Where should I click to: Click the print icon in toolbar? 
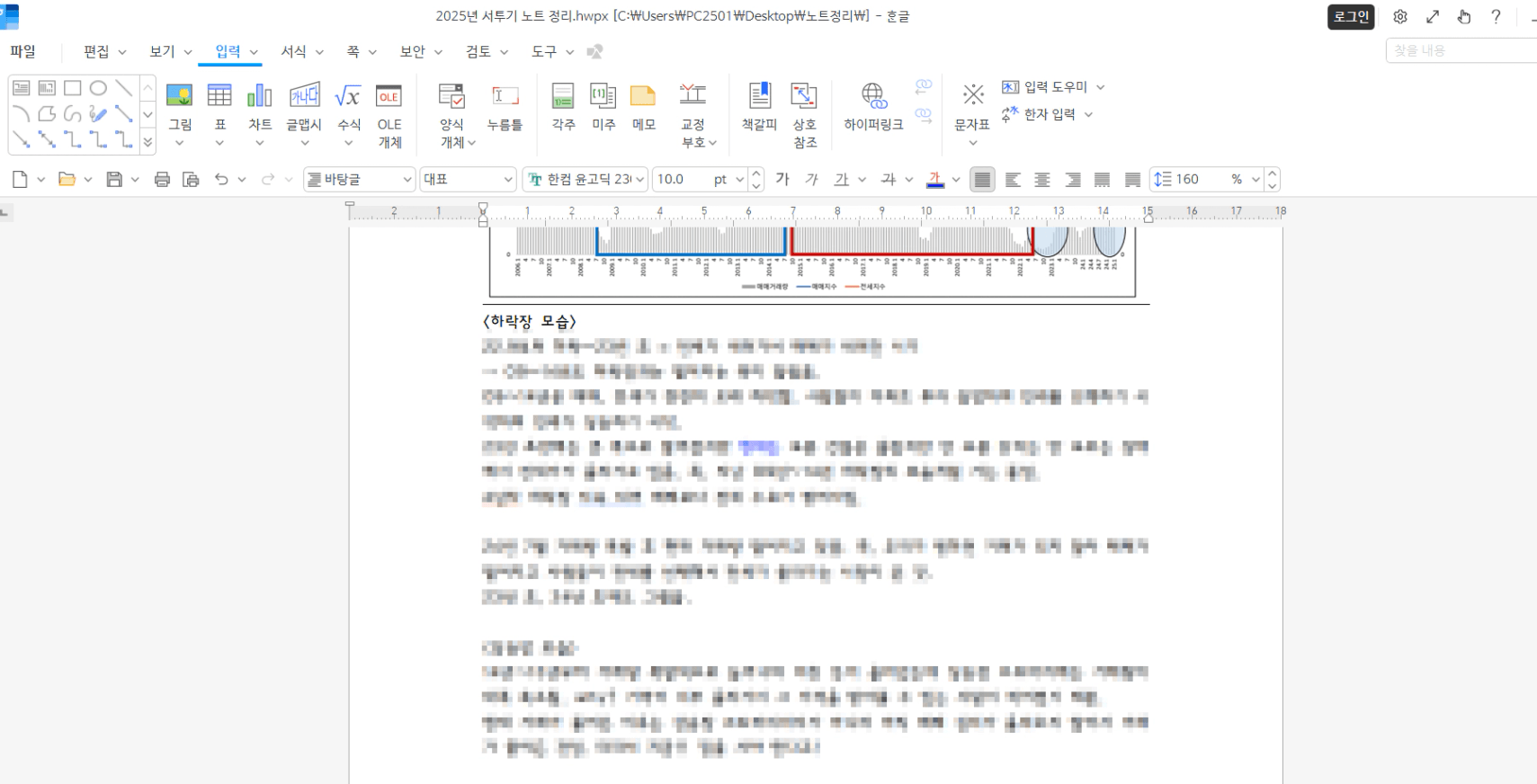pyautogui.click(x=162, y=180)
